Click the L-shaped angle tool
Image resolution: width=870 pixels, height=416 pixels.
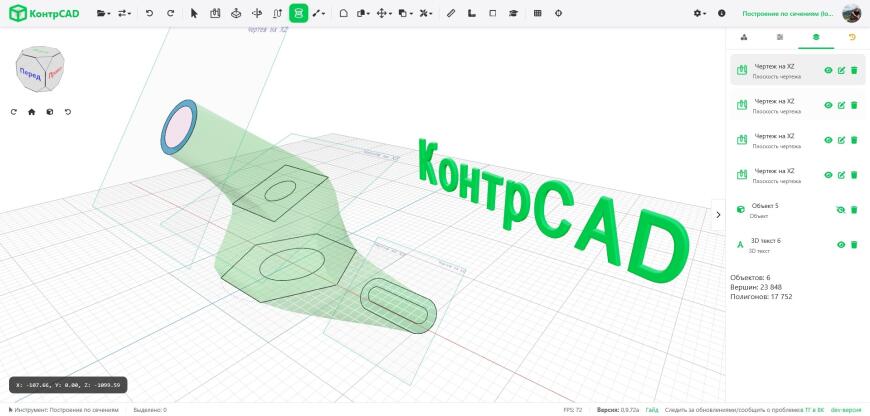472,13
